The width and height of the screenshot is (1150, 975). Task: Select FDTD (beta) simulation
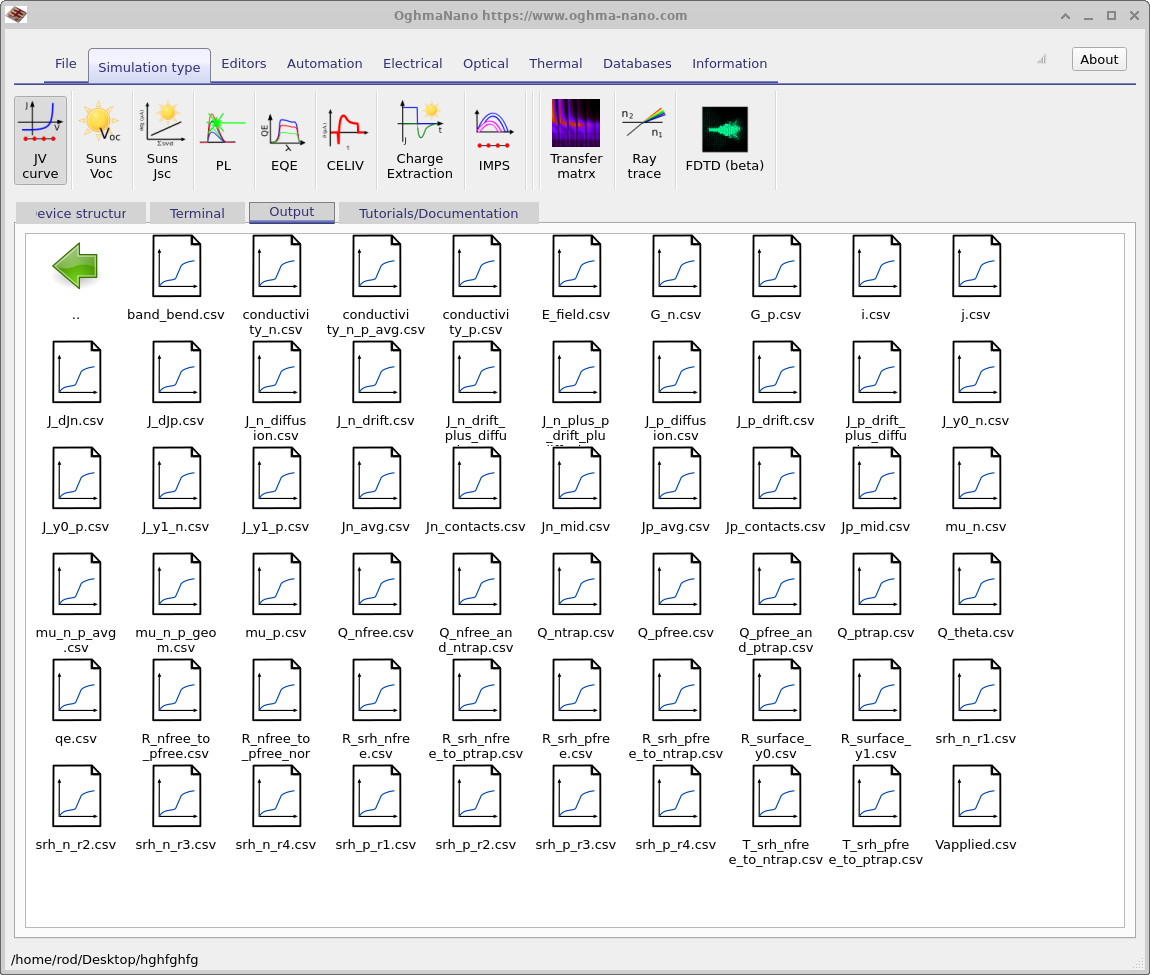pyautogui.click(x=725, y=140)
